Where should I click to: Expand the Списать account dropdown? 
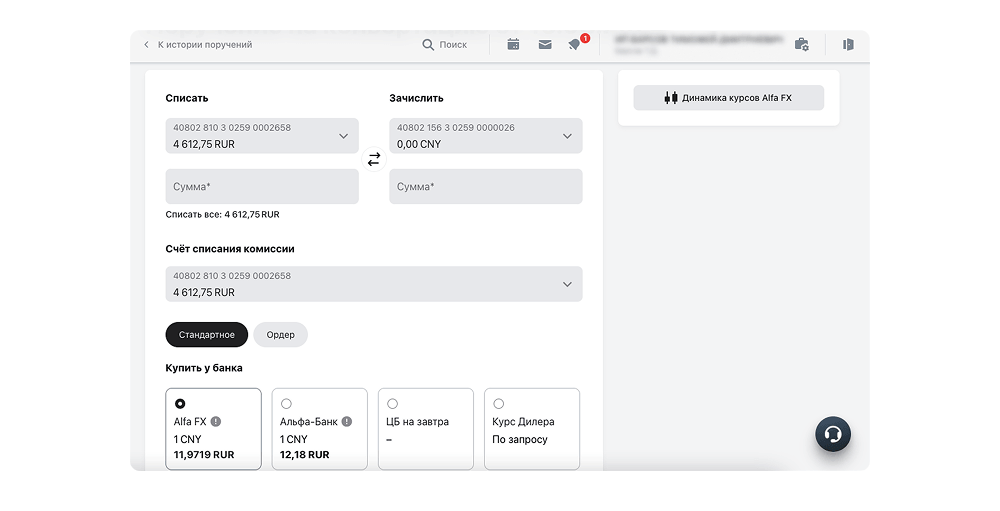(x=262, y=136)
